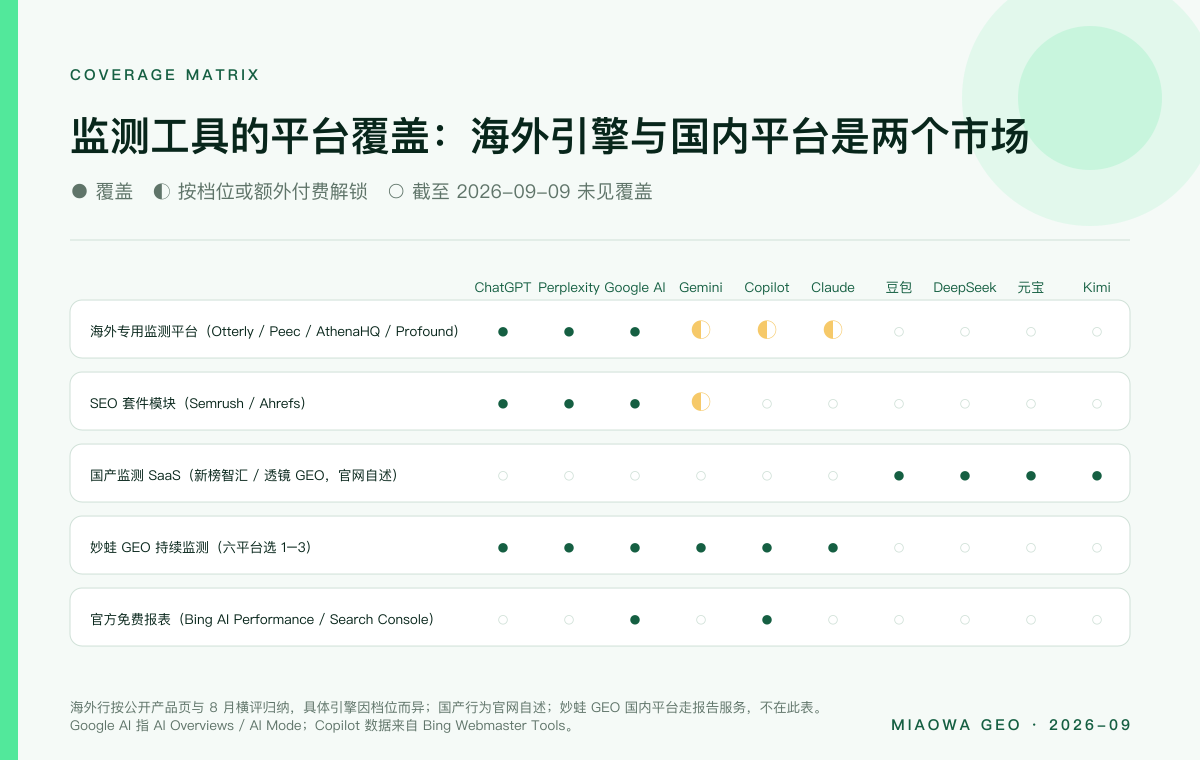Screen dimensions: 1200x760
Task: Click the COVERAGE MATRIX heading
Action: [165, 75]
